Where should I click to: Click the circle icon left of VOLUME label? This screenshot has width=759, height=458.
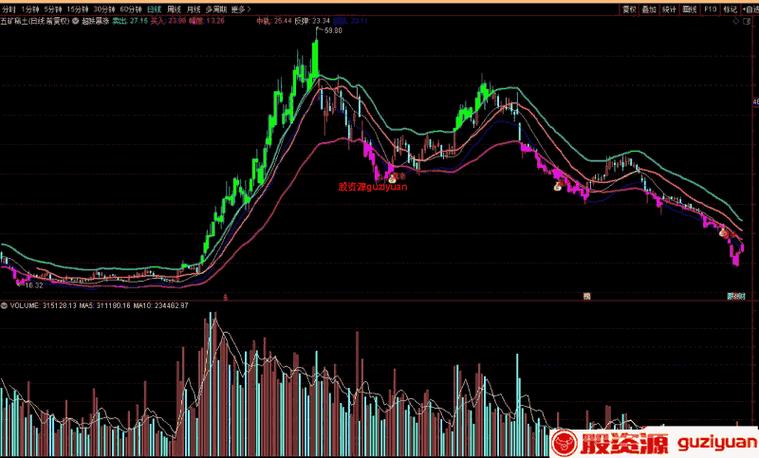pos(4,305)
